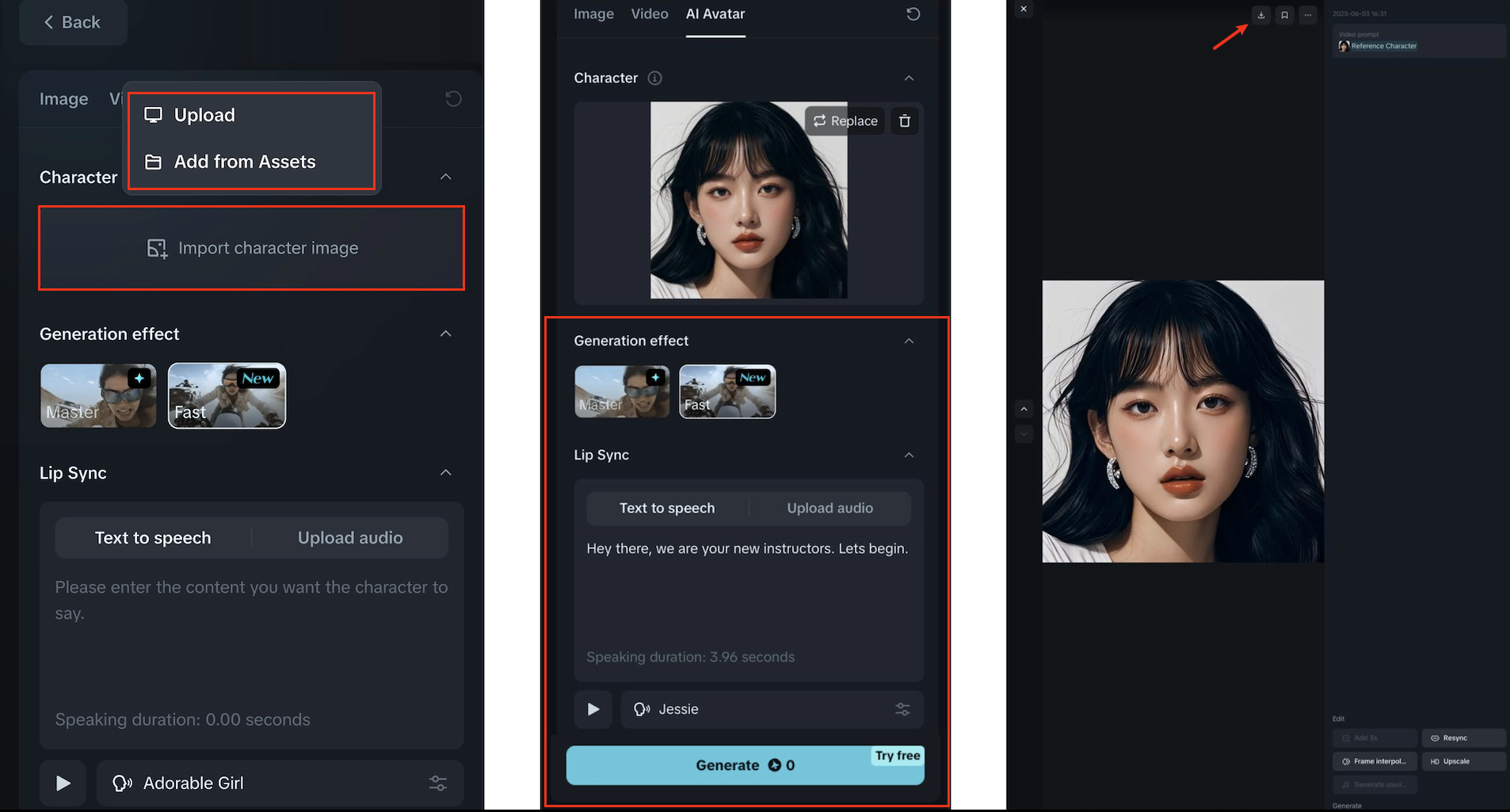Open voice settings sliders for Jessie
This screenshot has height=812, width=1510.
(x=902, y=709)
